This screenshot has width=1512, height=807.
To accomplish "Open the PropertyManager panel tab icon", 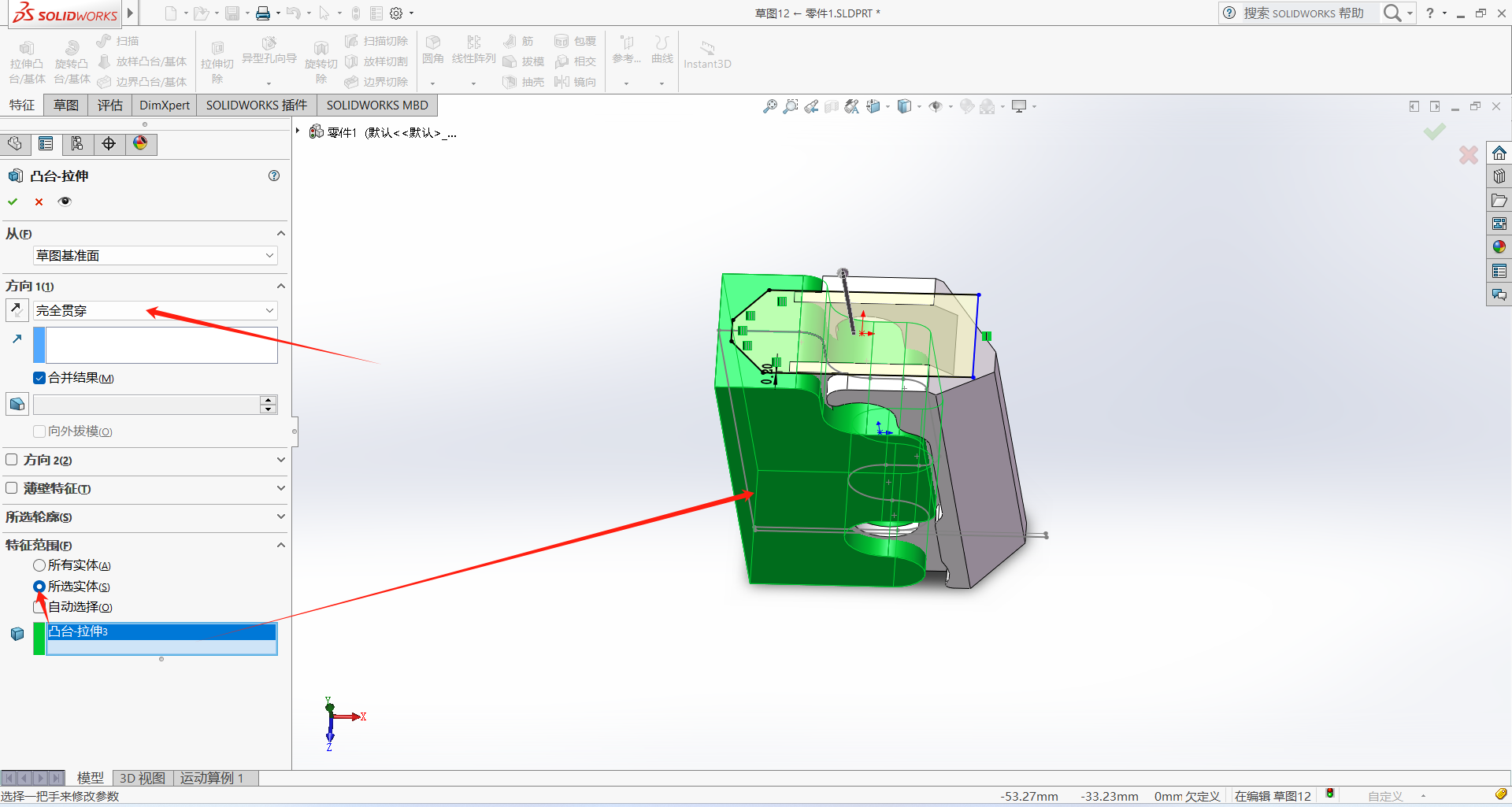I will pos(46,143).
